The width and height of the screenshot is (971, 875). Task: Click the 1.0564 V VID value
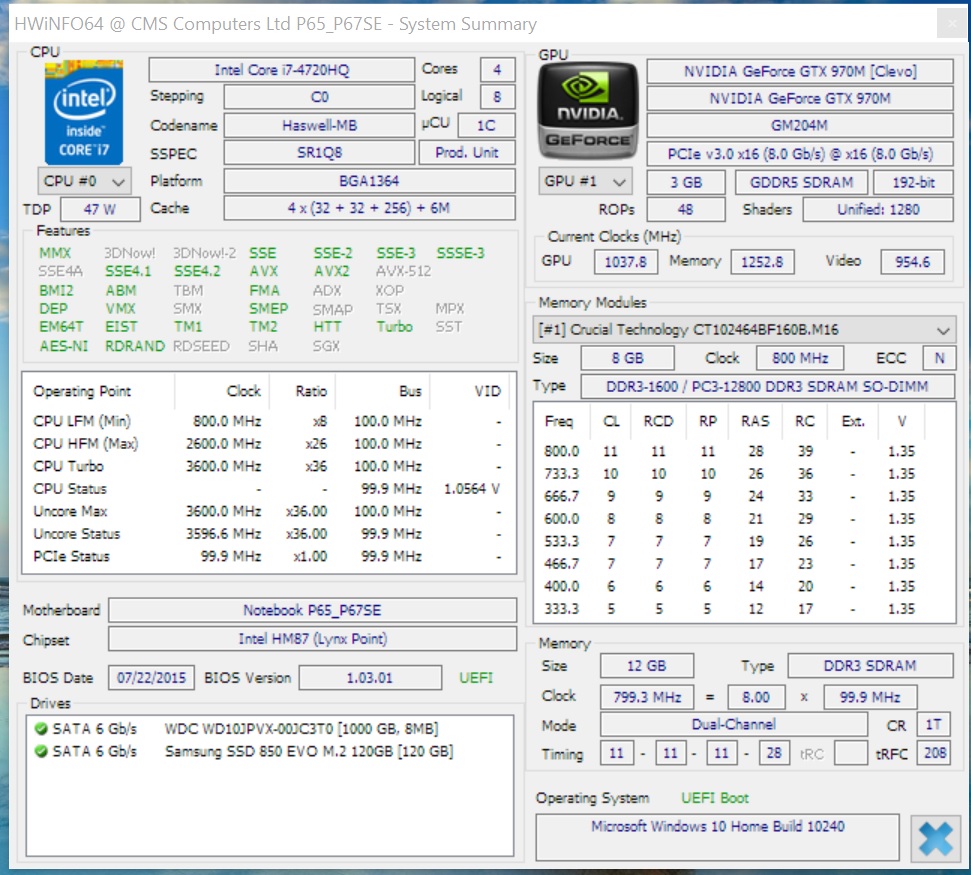[x=471, y=489]
